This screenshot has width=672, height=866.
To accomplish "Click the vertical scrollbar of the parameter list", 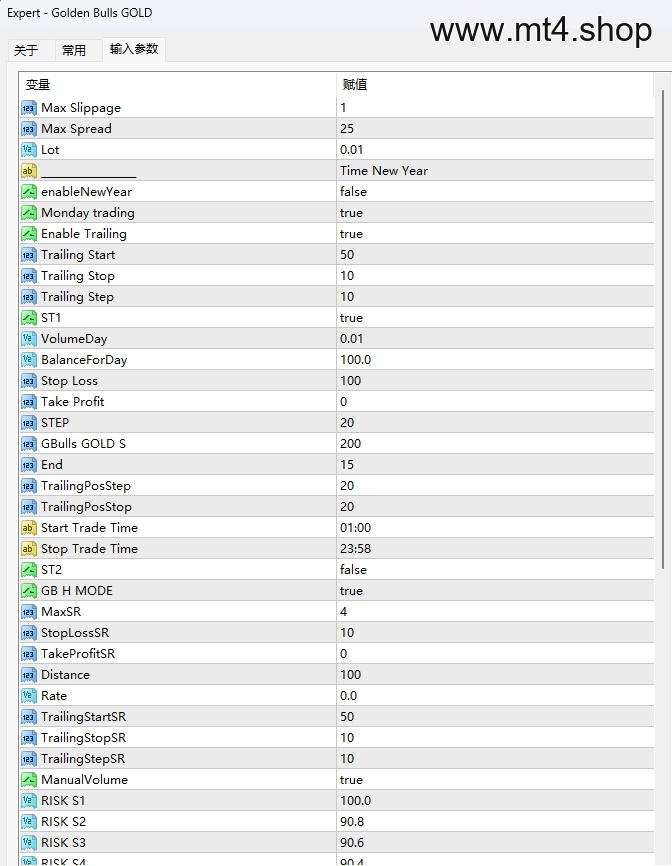I will pyautogui.click(x=663, y=330).
